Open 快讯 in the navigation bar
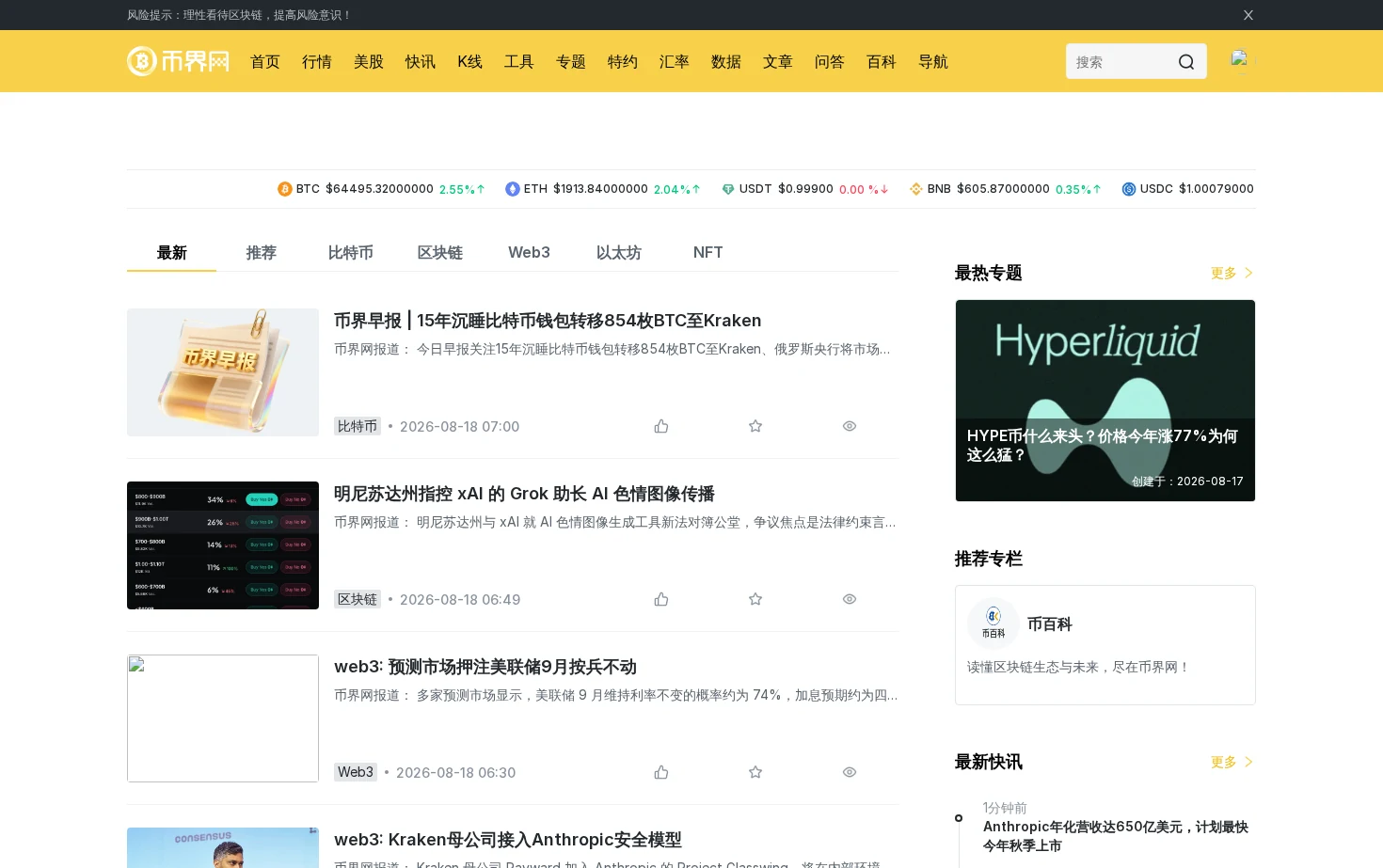 click(x=421, y=61)
